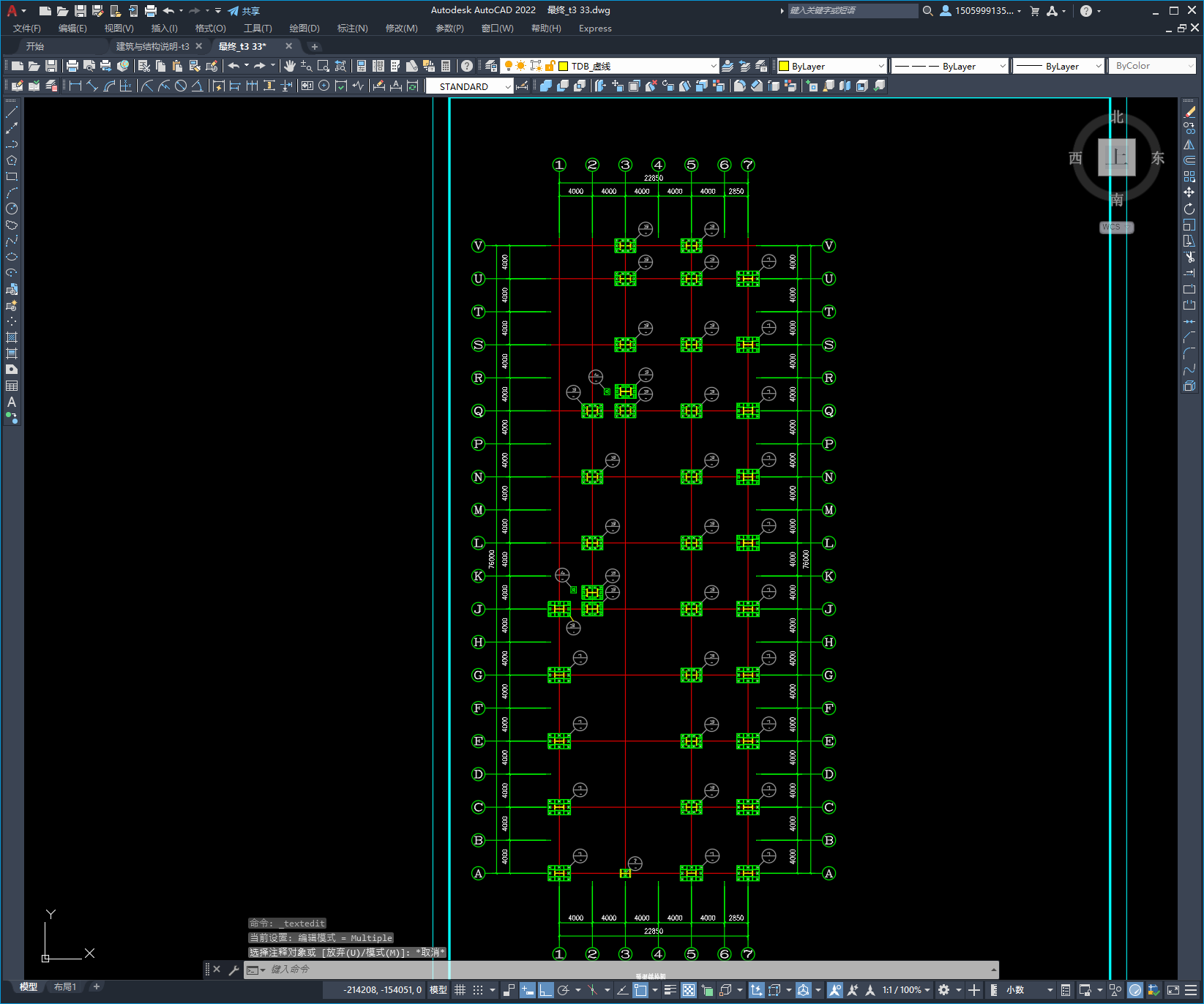Add a new drawing tab with the plus button

(x=315, y=46)
